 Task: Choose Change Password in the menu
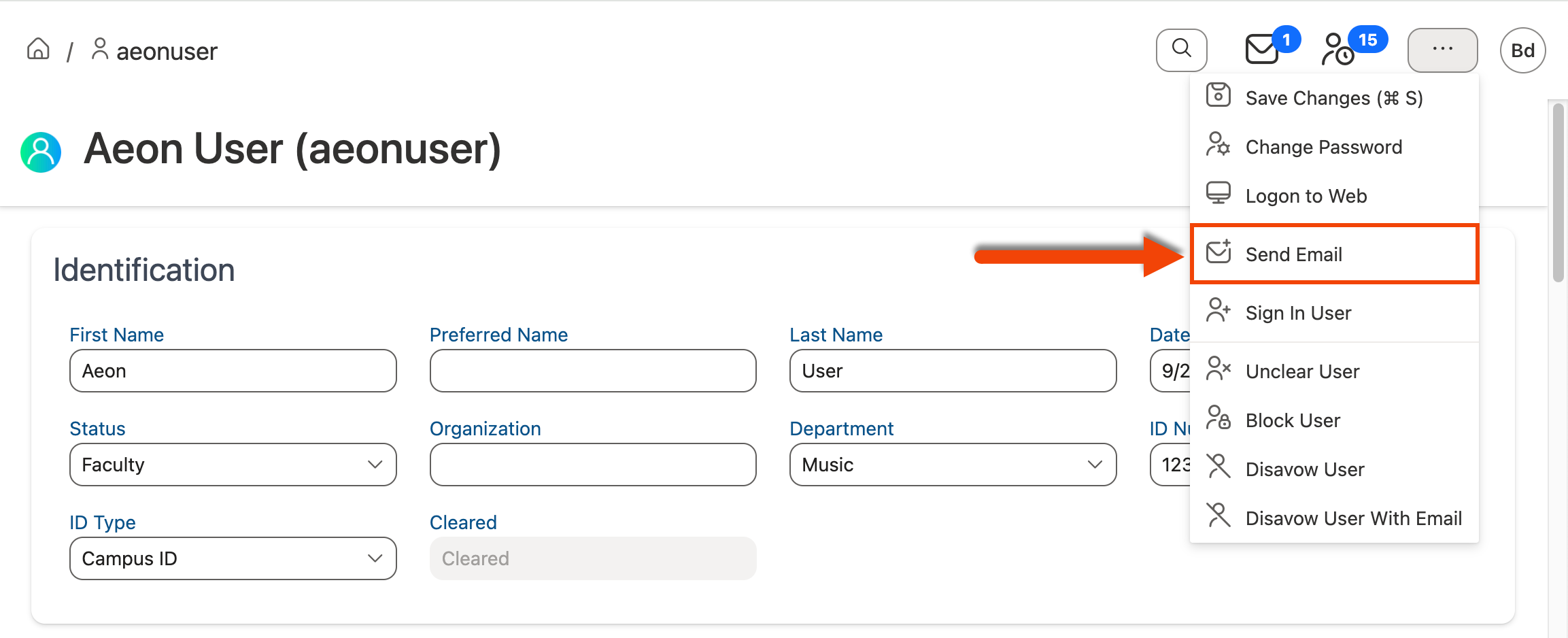point(1323,147)
